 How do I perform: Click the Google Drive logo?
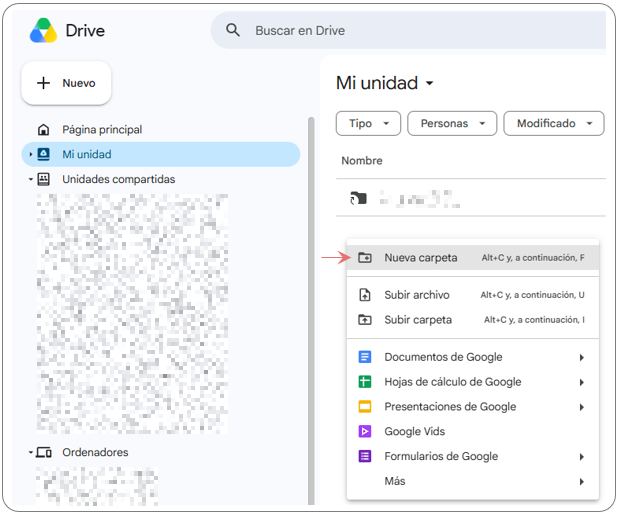click(43, 30)
